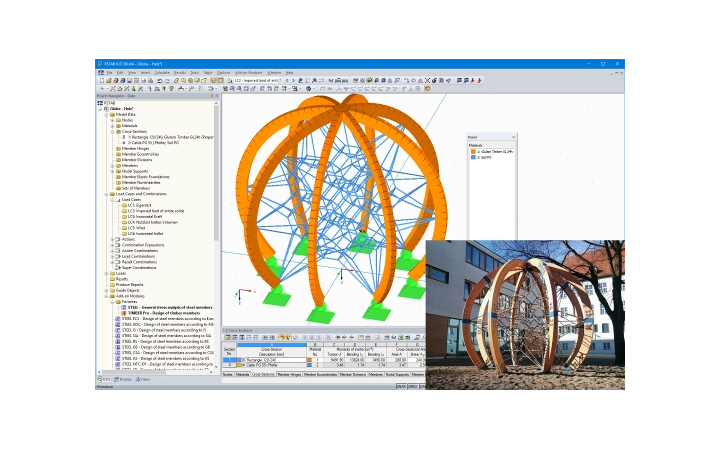
Task: Click the Undo arrow icon
Action: (x=159, y=80)
